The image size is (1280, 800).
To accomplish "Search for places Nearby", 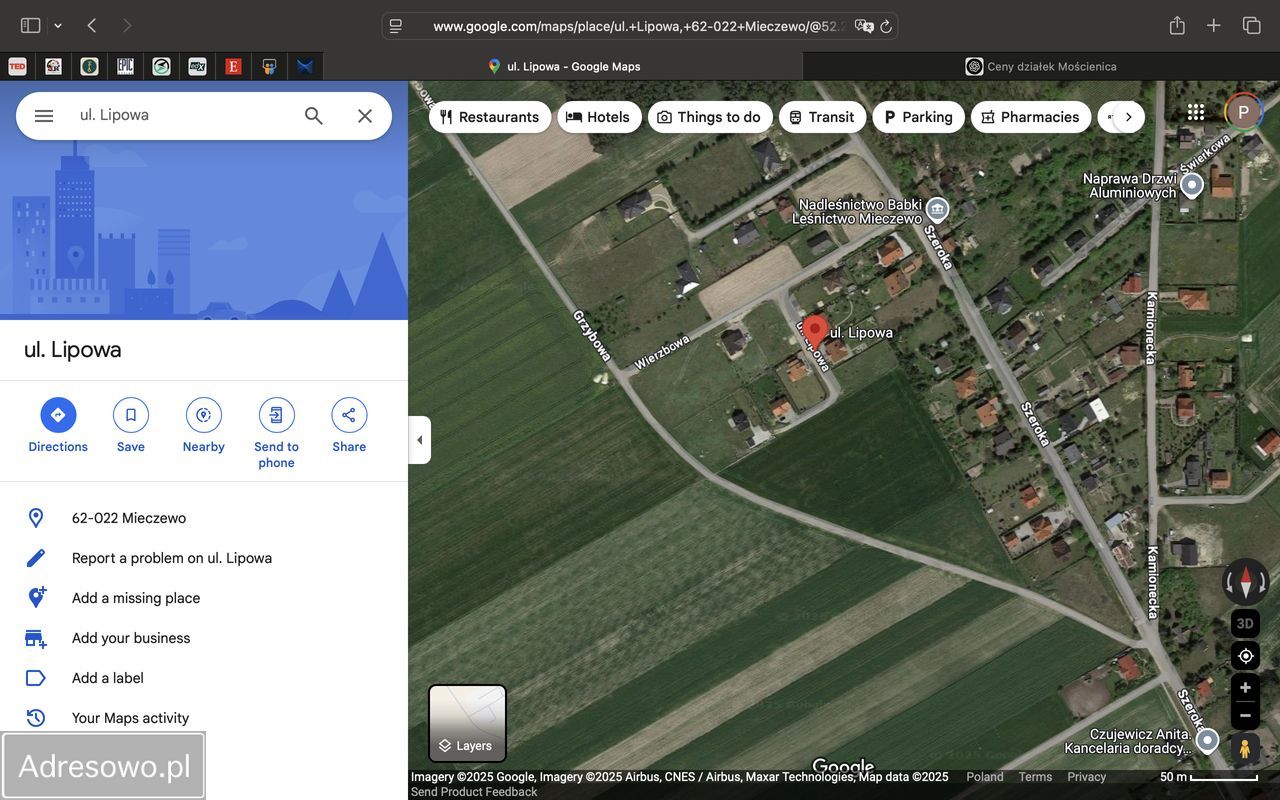I will pyautogui.click(x=203, y=415).
